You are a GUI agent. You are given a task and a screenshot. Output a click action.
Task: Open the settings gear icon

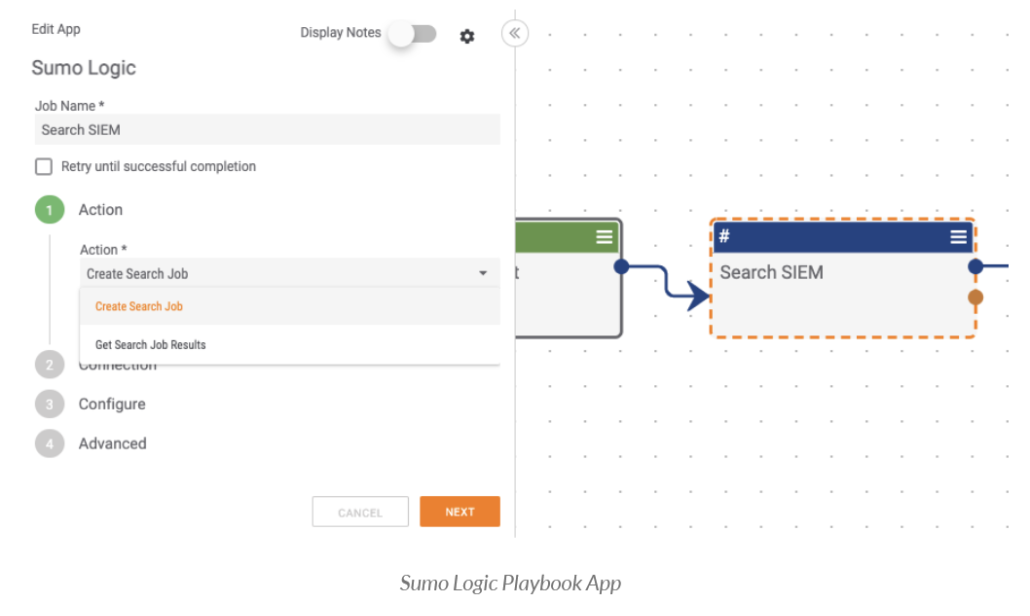(466, 36)
